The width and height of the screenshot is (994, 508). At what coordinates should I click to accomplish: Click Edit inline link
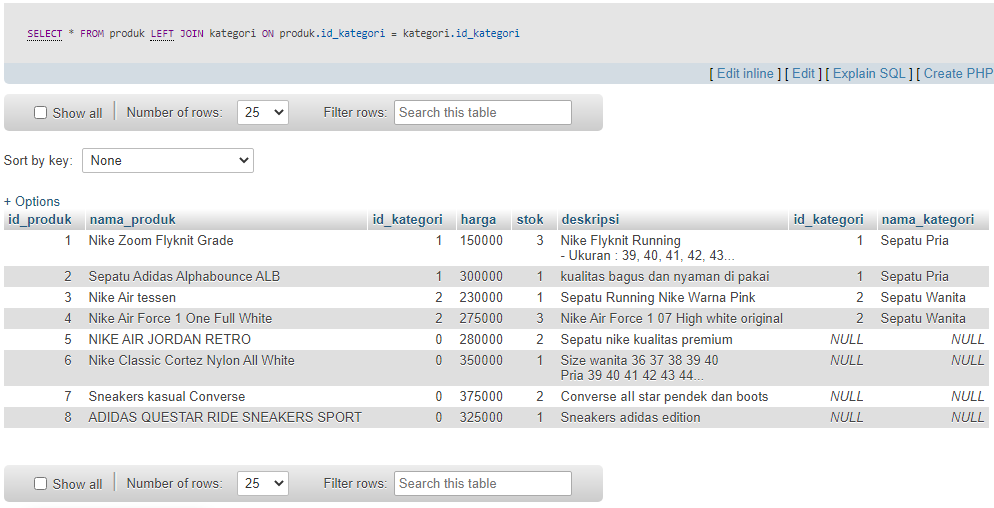click(746, 74)
